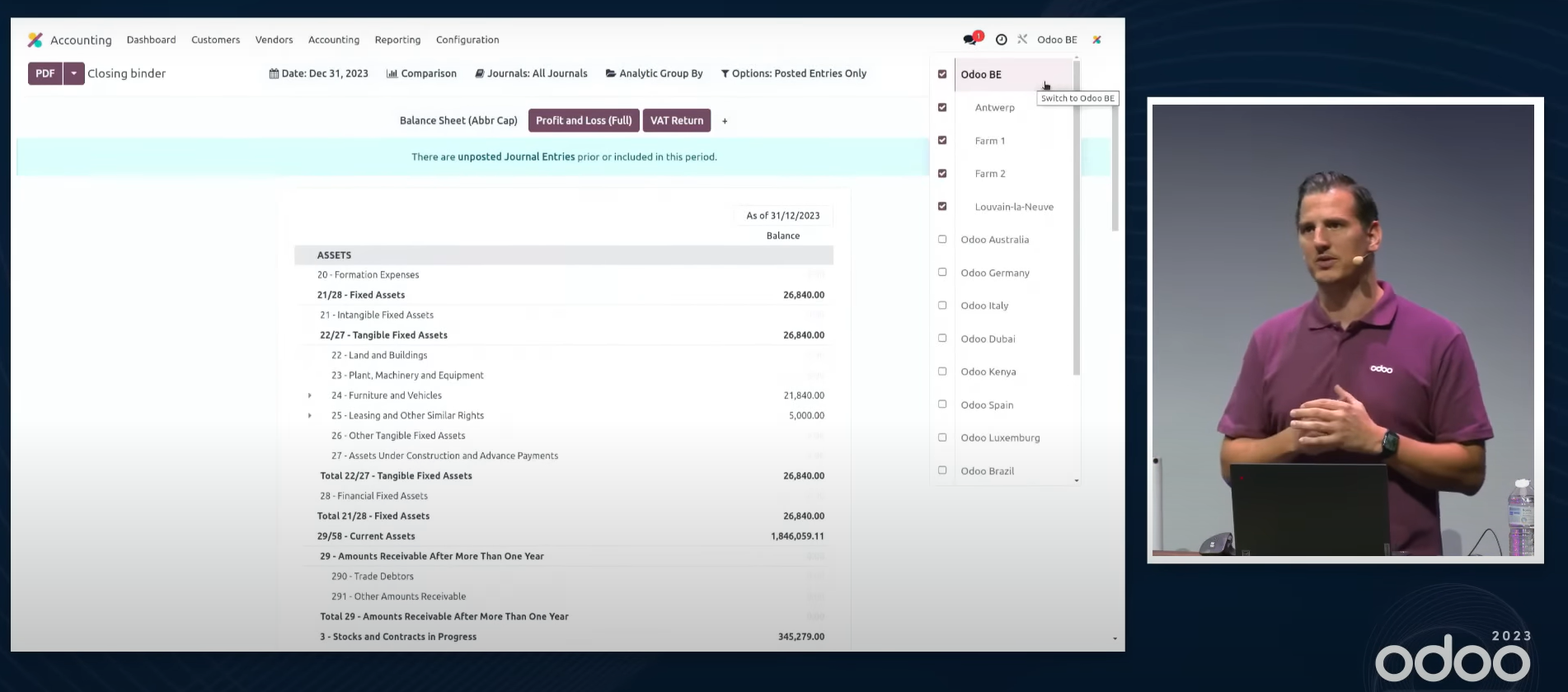Screen dimensions: 1568x692
Task: Tick the Odoo Italy checkbox
Action: 942,305
